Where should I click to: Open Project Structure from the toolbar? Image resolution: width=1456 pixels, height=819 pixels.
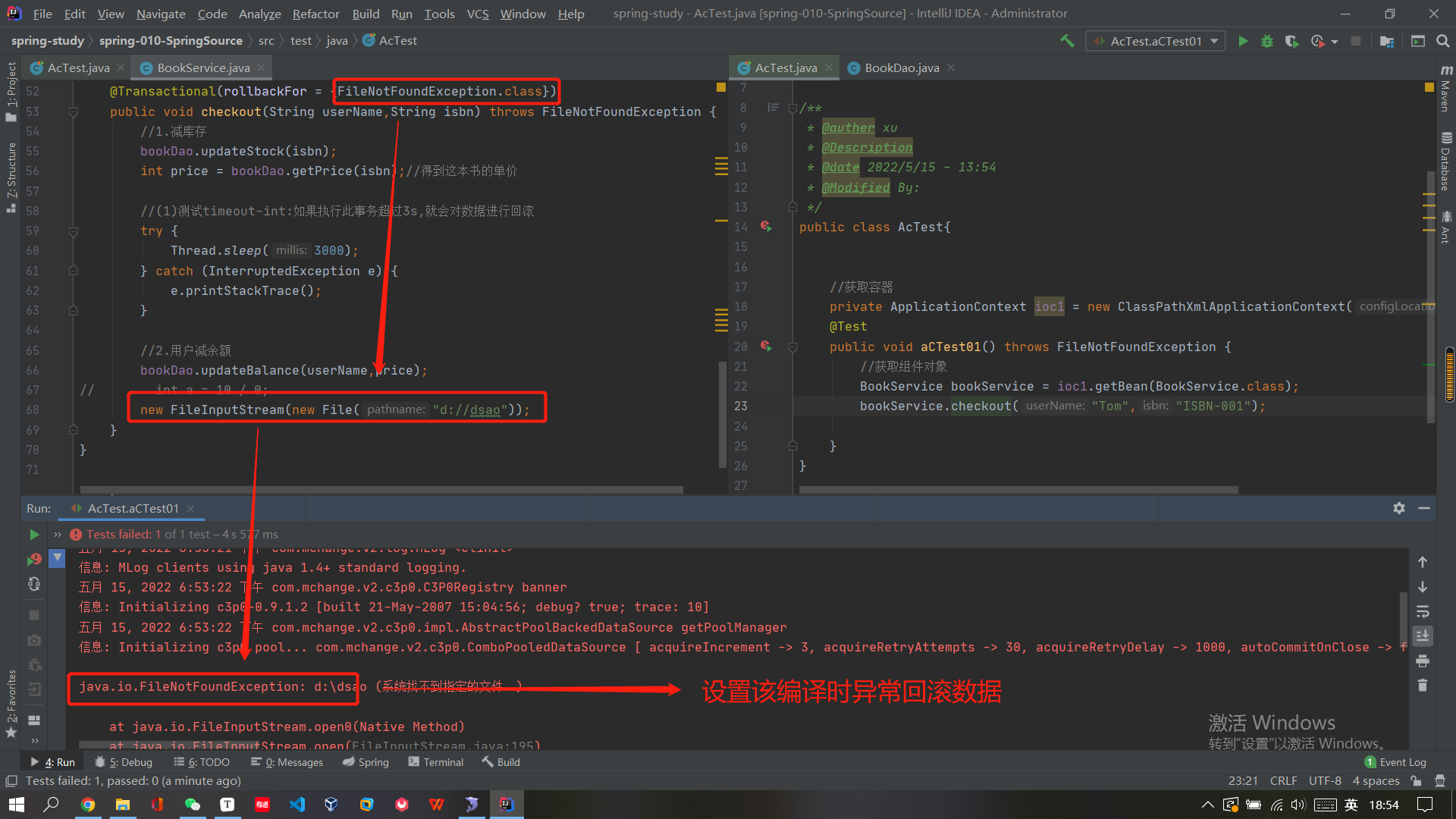1387,41
